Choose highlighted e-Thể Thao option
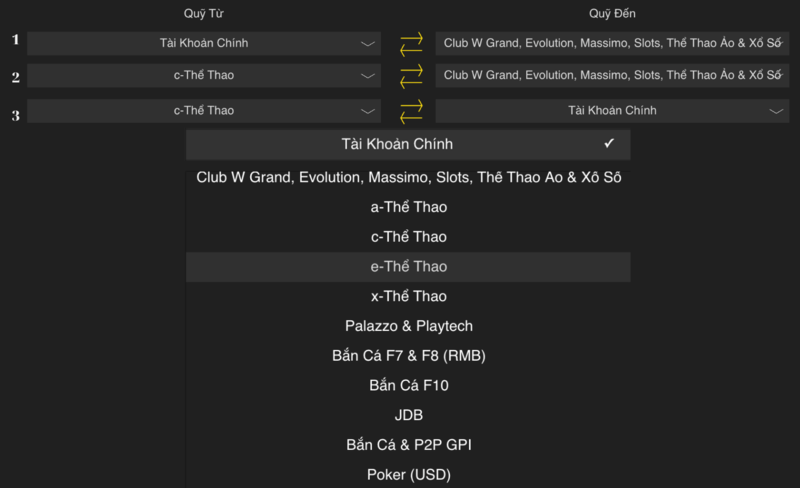The width and height of the screenshot is (800, 488). click(408, 267)
